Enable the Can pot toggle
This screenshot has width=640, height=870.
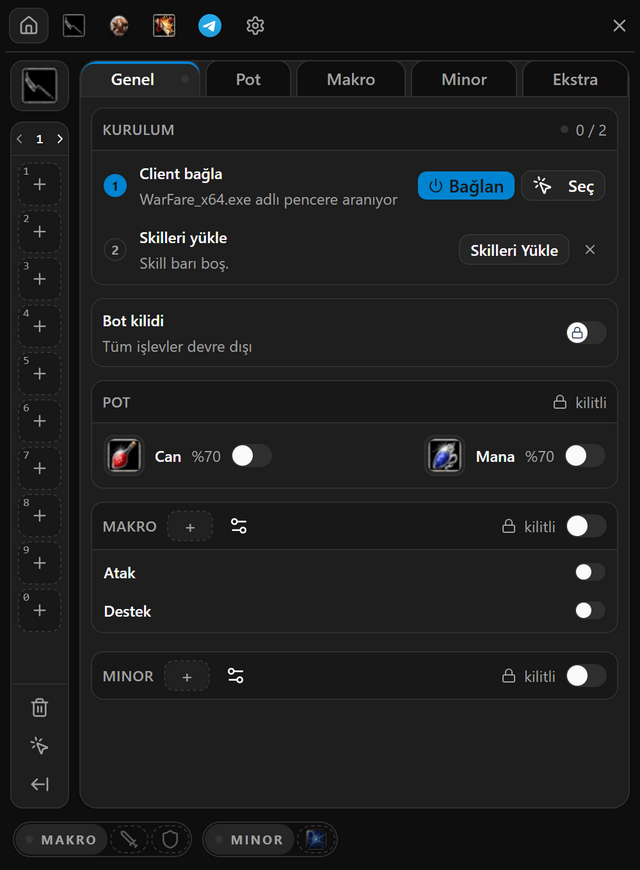point(251,456)
